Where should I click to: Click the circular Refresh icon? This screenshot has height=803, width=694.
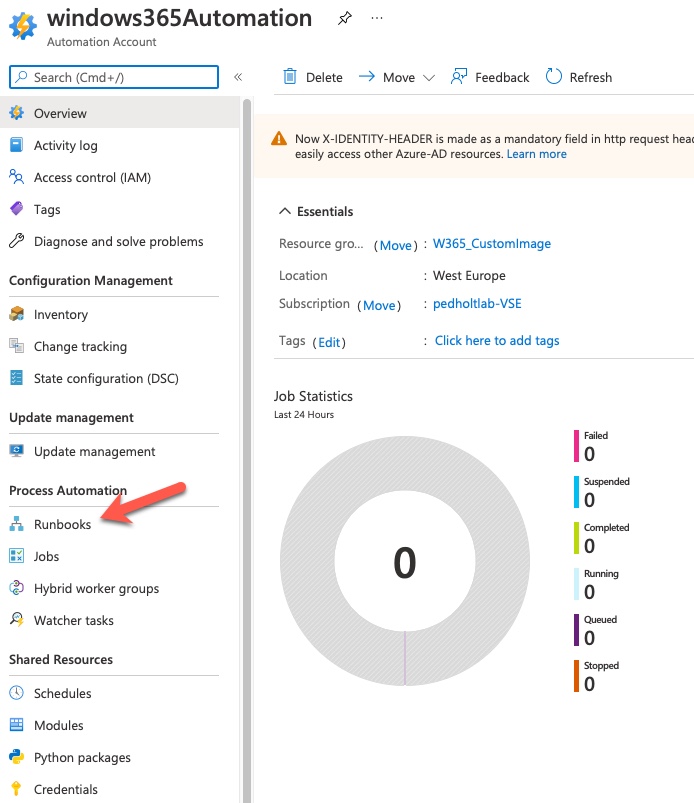pyautogui.click(x=554, y=77)
